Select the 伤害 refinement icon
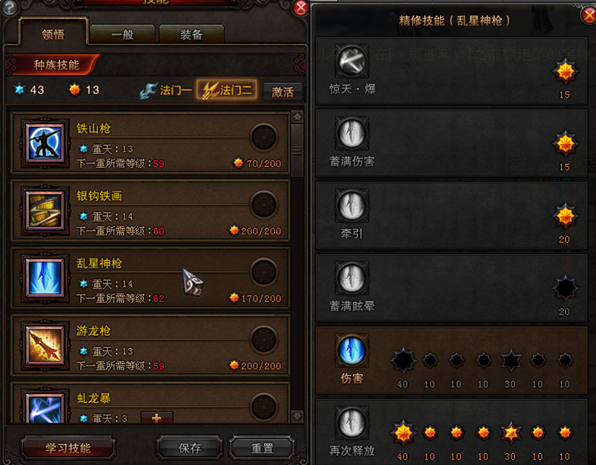The height and width of the screenshot is (465, 596). [352, 350]
